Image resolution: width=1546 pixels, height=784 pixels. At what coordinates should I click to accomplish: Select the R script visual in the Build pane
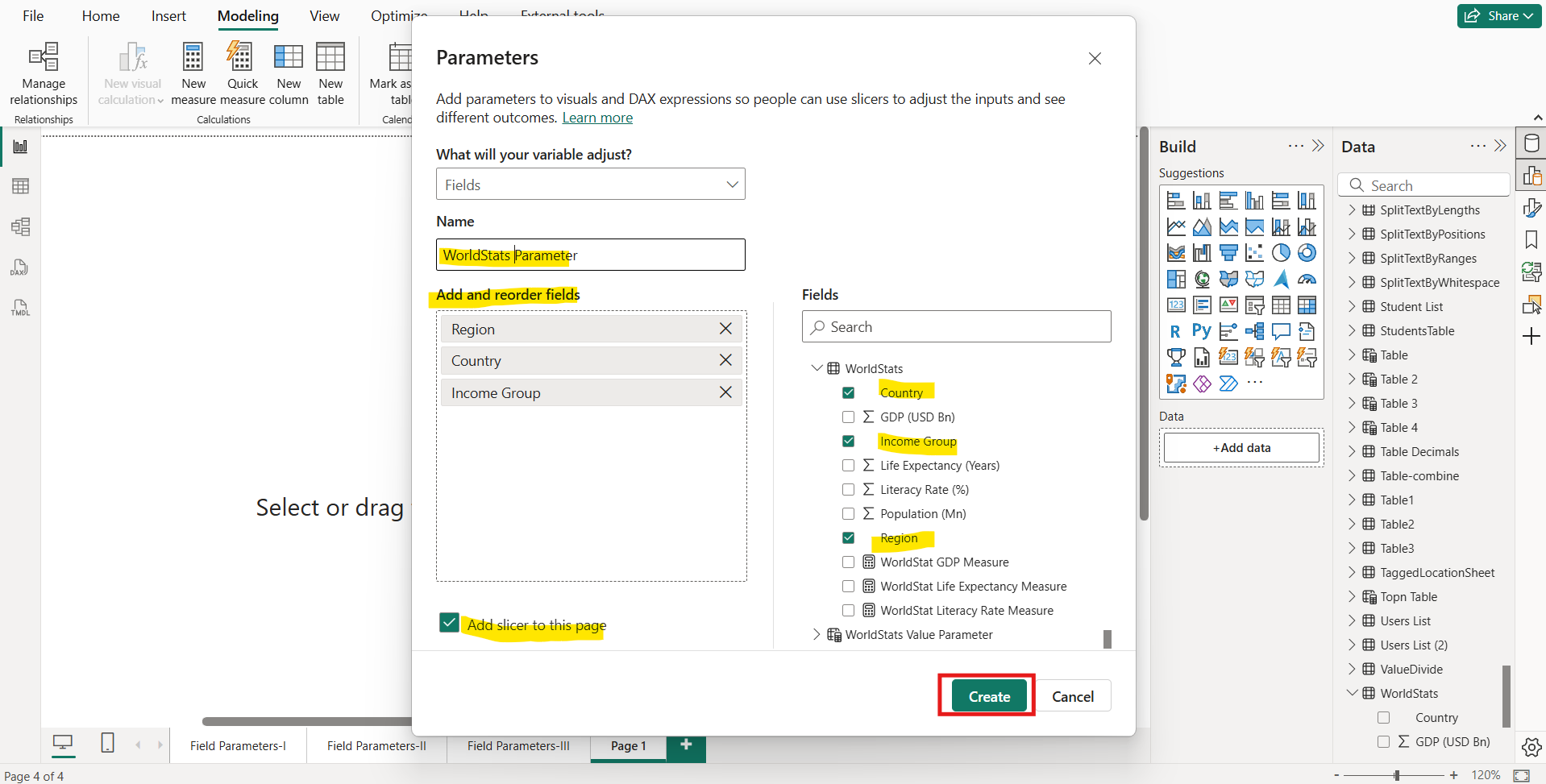coord(1175,330)
